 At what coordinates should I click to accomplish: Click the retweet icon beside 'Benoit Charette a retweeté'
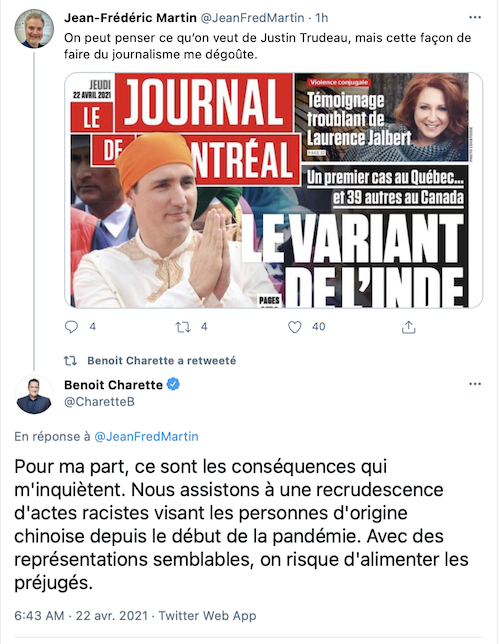click(70, 361)
